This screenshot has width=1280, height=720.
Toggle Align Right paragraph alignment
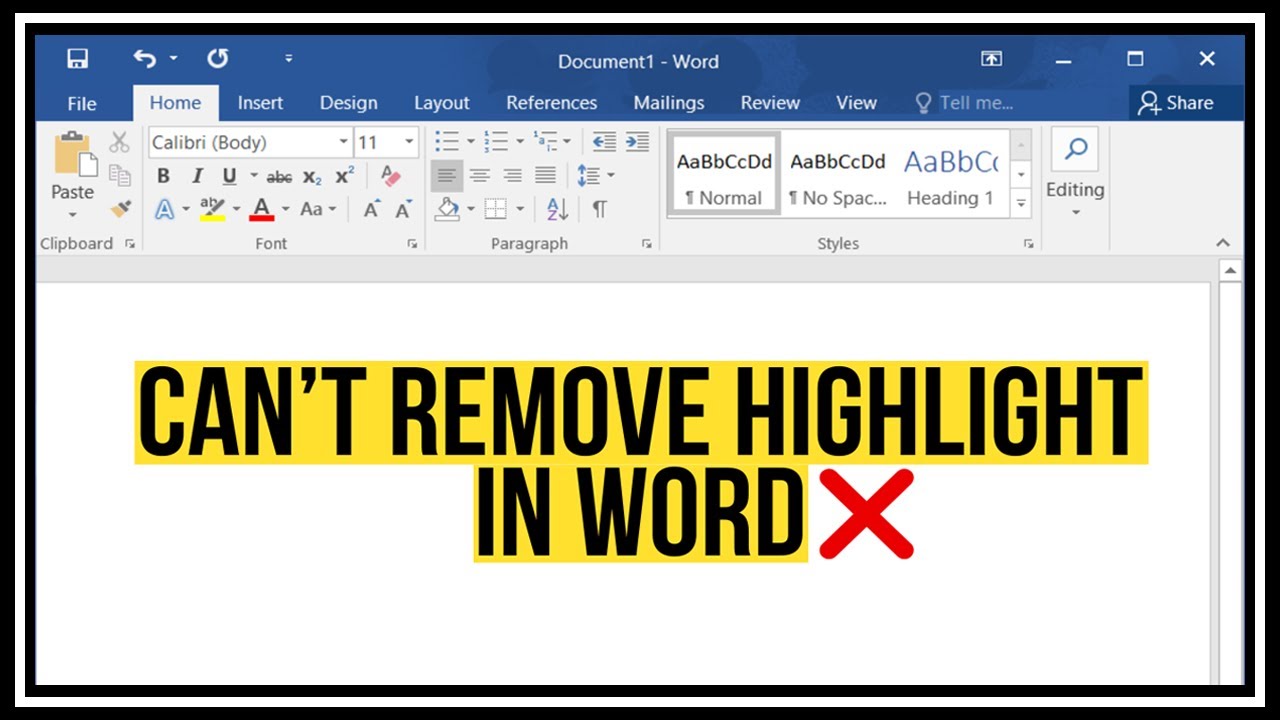(513, 176)
